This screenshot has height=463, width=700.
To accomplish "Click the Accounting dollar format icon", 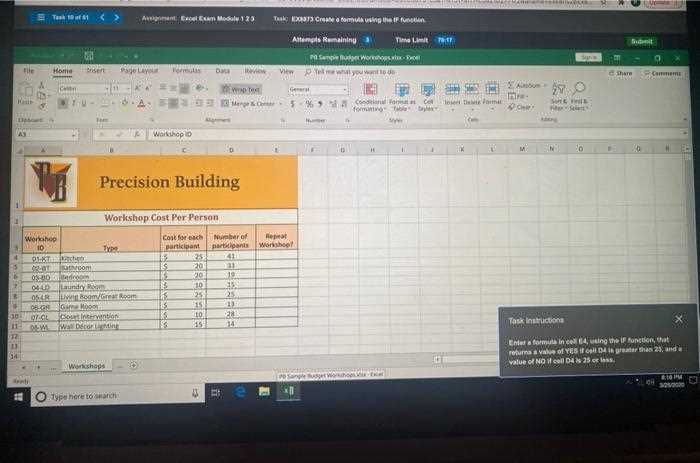I will pyautogui.click(x=292, y=104).
